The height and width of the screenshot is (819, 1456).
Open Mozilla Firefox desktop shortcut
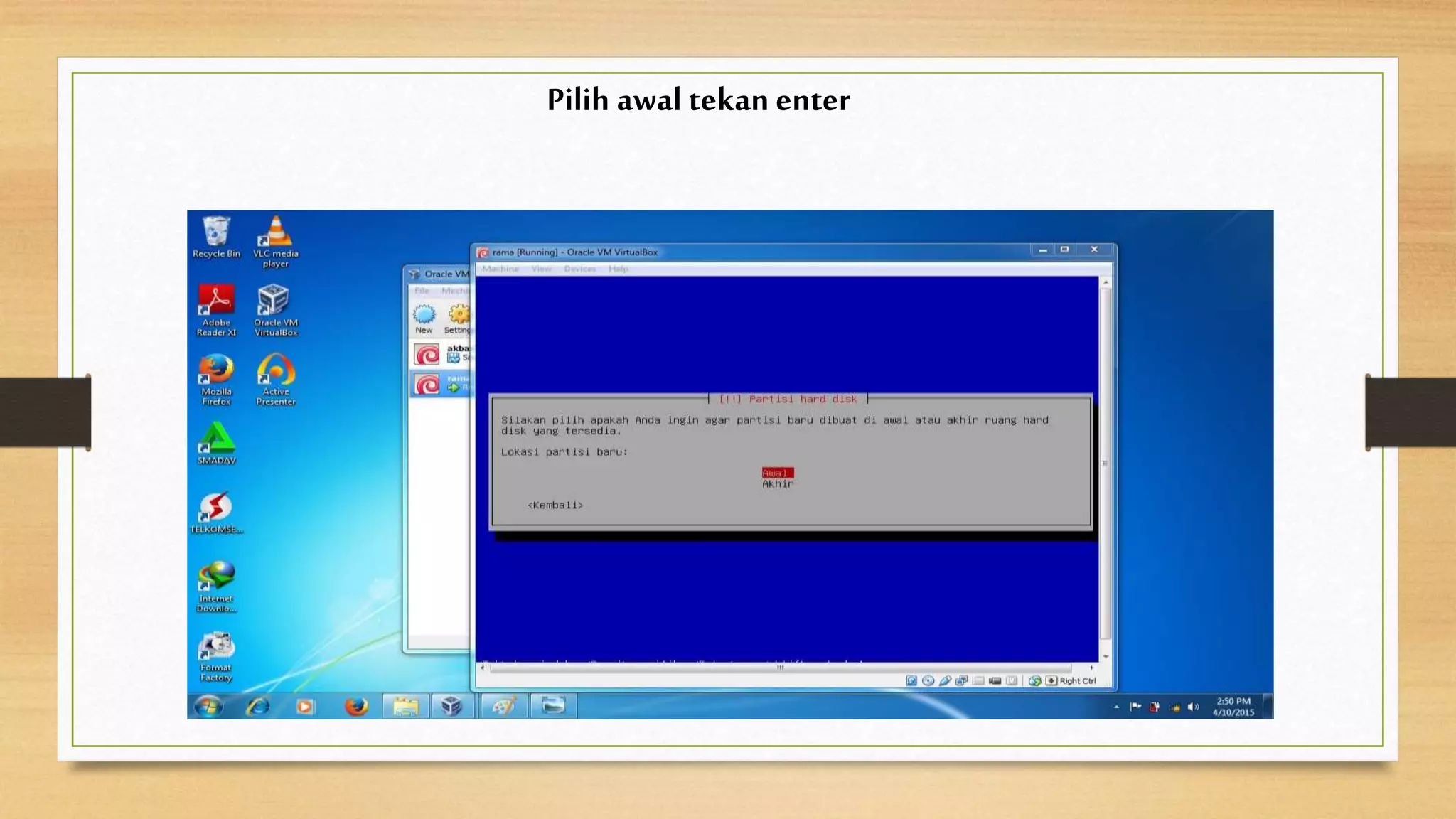[216, 380]
